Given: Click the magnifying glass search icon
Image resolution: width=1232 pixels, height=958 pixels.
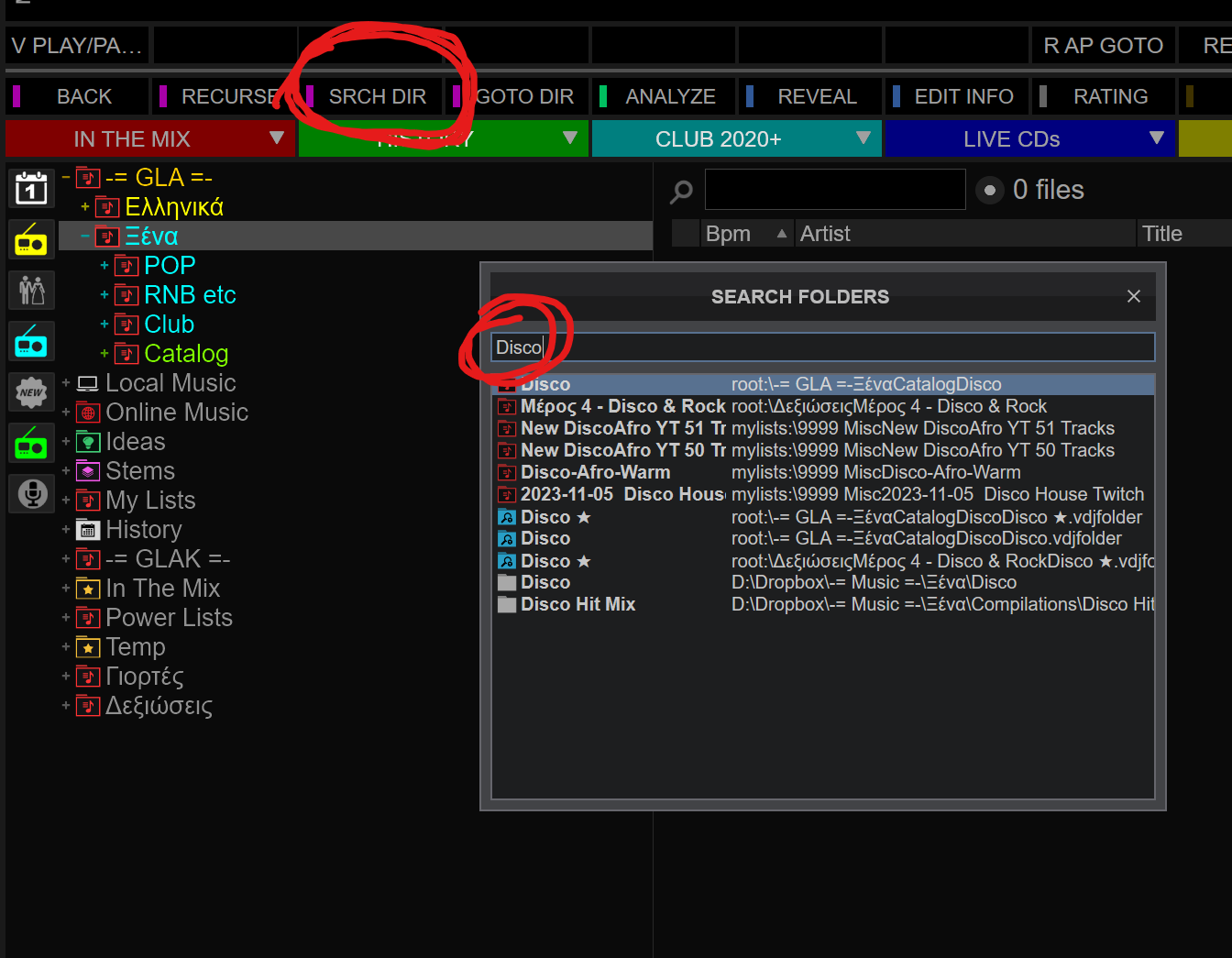Looking at the screenshot, I should [x=681, y=191].
